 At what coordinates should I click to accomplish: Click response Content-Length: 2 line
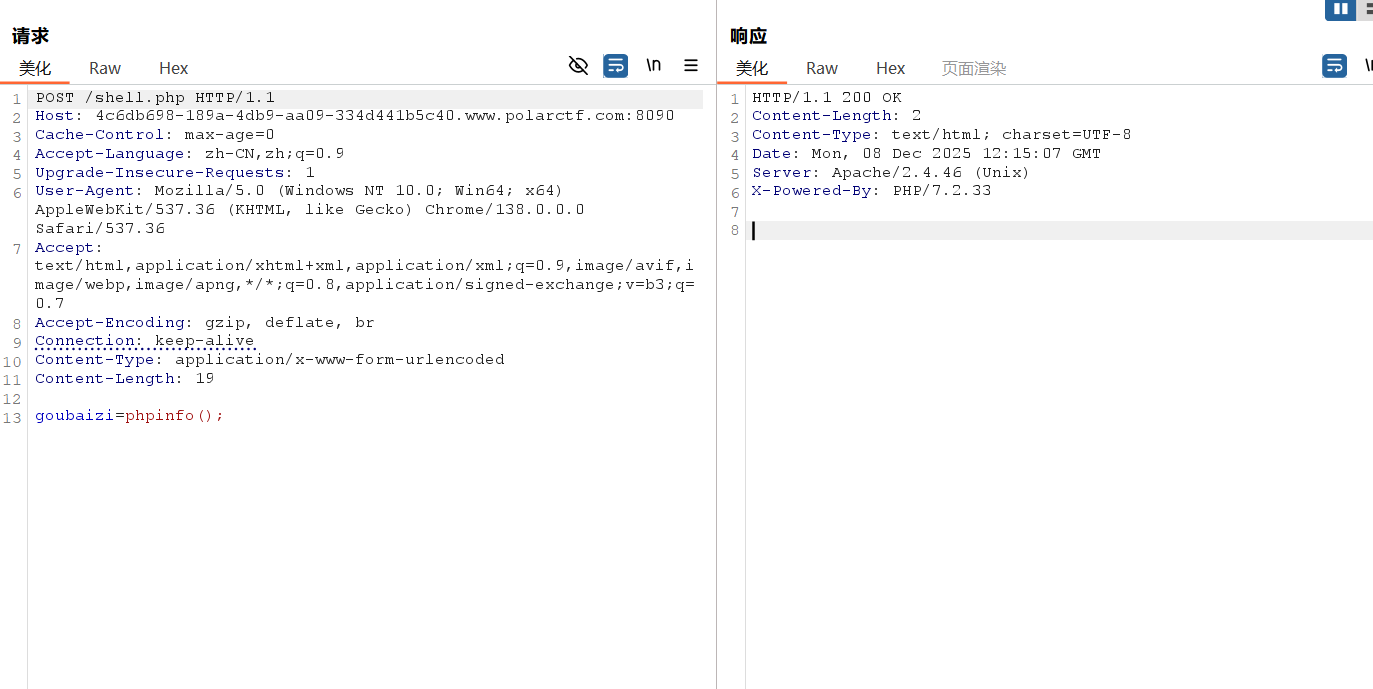pyautogui.click(x=837, y=116)
